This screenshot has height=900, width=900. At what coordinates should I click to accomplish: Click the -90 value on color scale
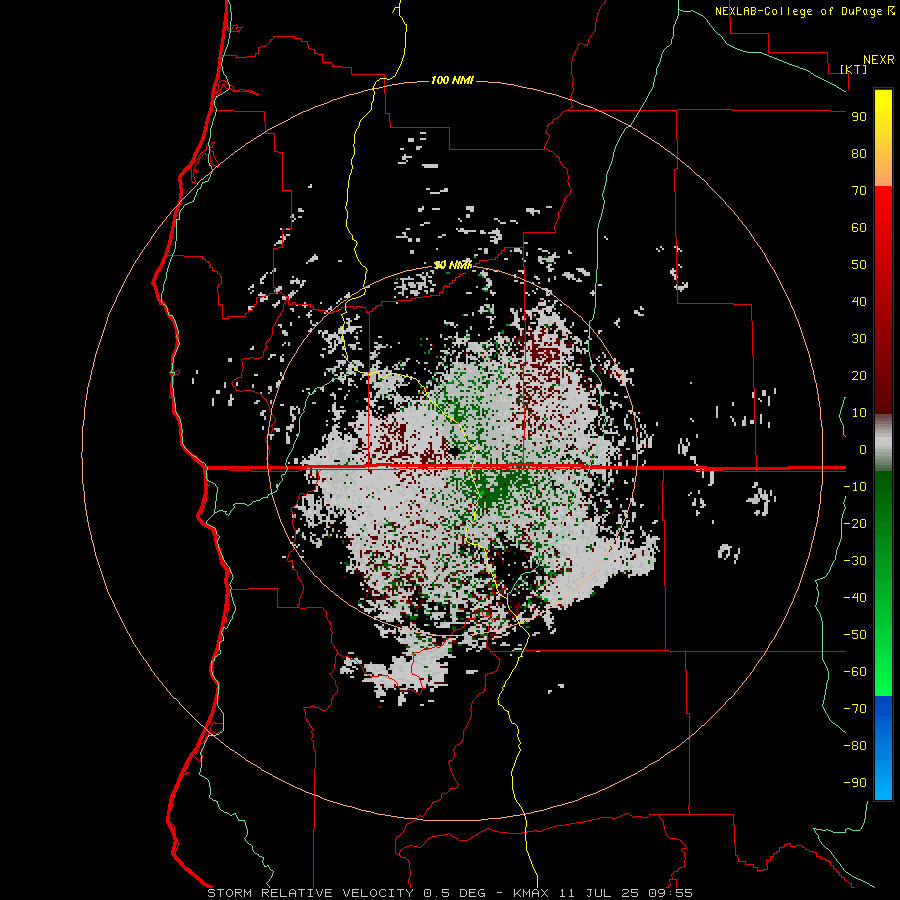point(855,783)
